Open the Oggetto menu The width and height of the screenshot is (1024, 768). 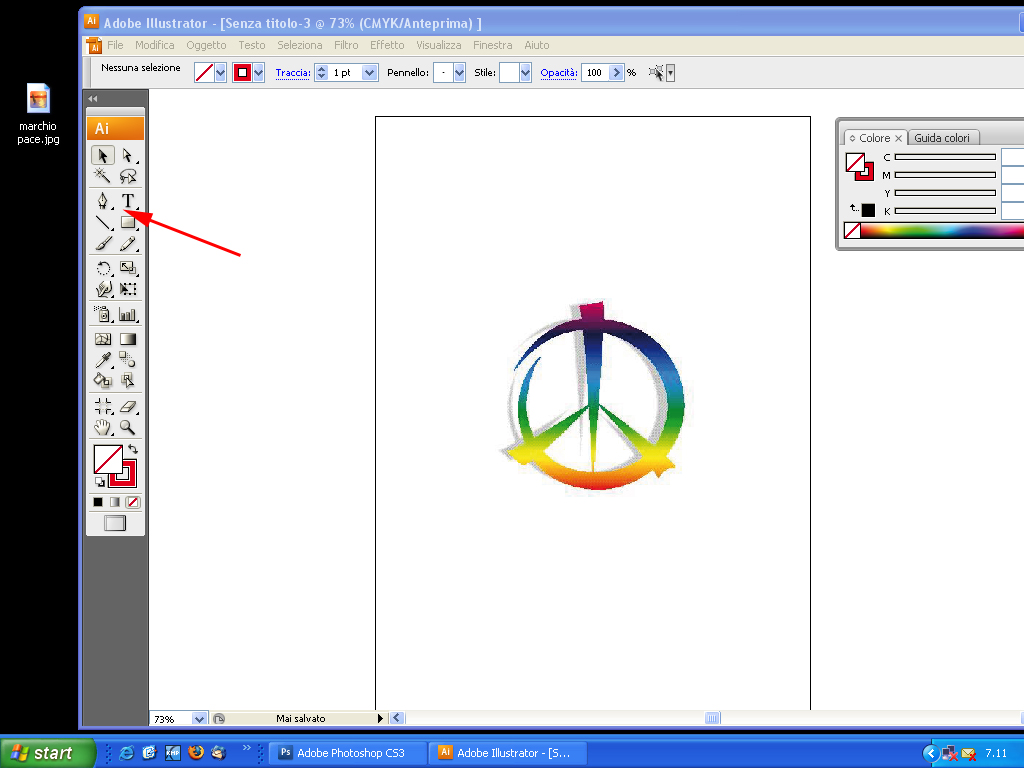point(206,45)
